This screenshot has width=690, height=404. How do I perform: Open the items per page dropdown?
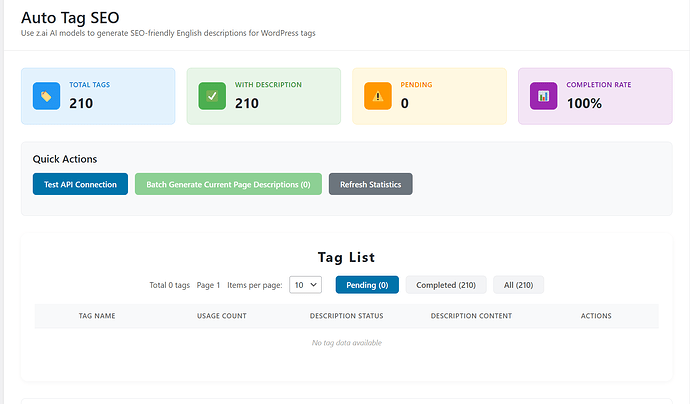click(305, 285)
